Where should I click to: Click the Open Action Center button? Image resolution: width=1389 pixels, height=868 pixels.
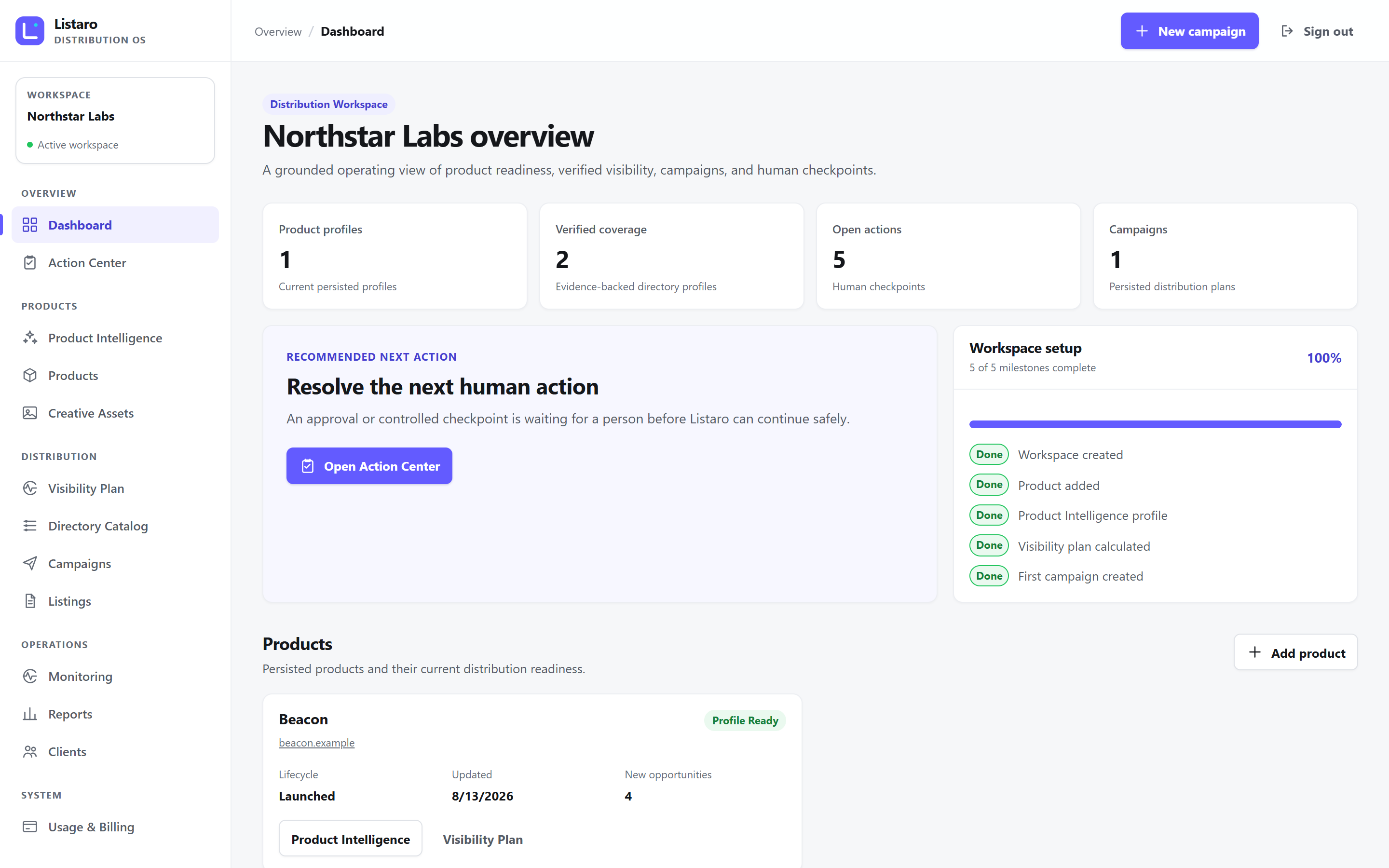pos(369,465)
